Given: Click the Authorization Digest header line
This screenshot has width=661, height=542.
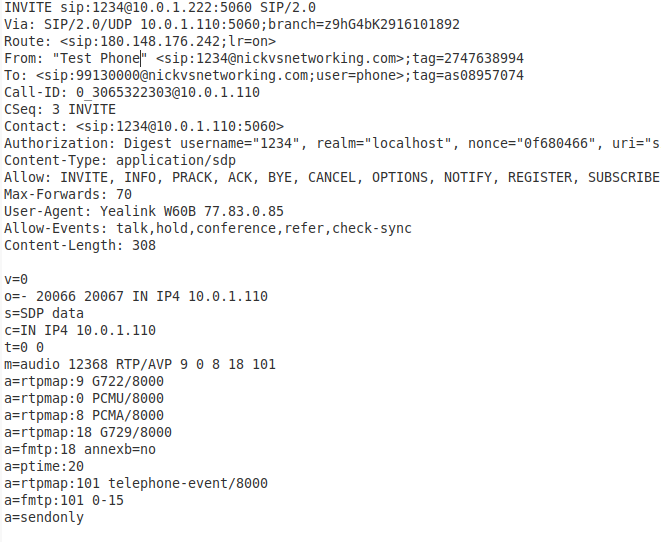Looking at the screenshot, I should click(x=332, y=143).
